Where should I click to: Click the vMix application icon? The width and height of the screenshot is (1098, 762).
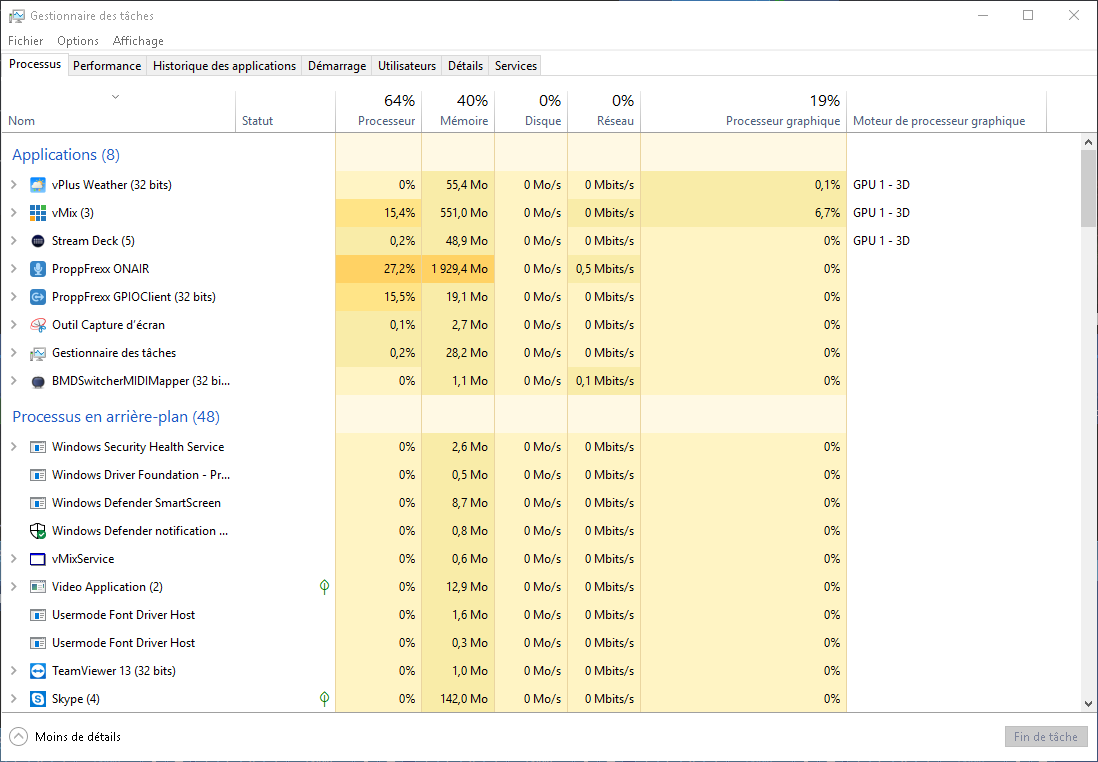click(38, 213)
